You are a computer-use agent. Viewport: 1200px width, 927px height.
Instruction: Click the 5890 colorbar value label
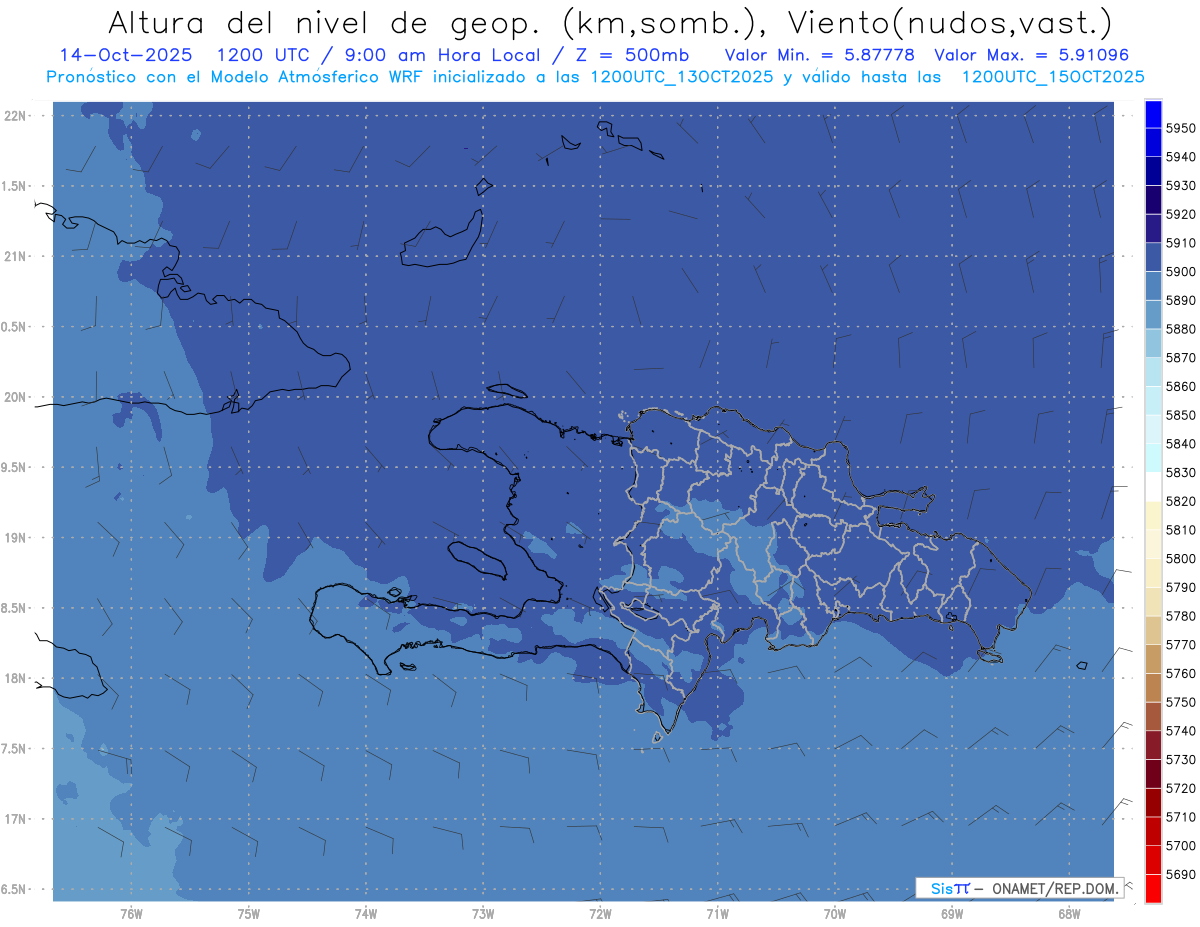coord(1181,300)
